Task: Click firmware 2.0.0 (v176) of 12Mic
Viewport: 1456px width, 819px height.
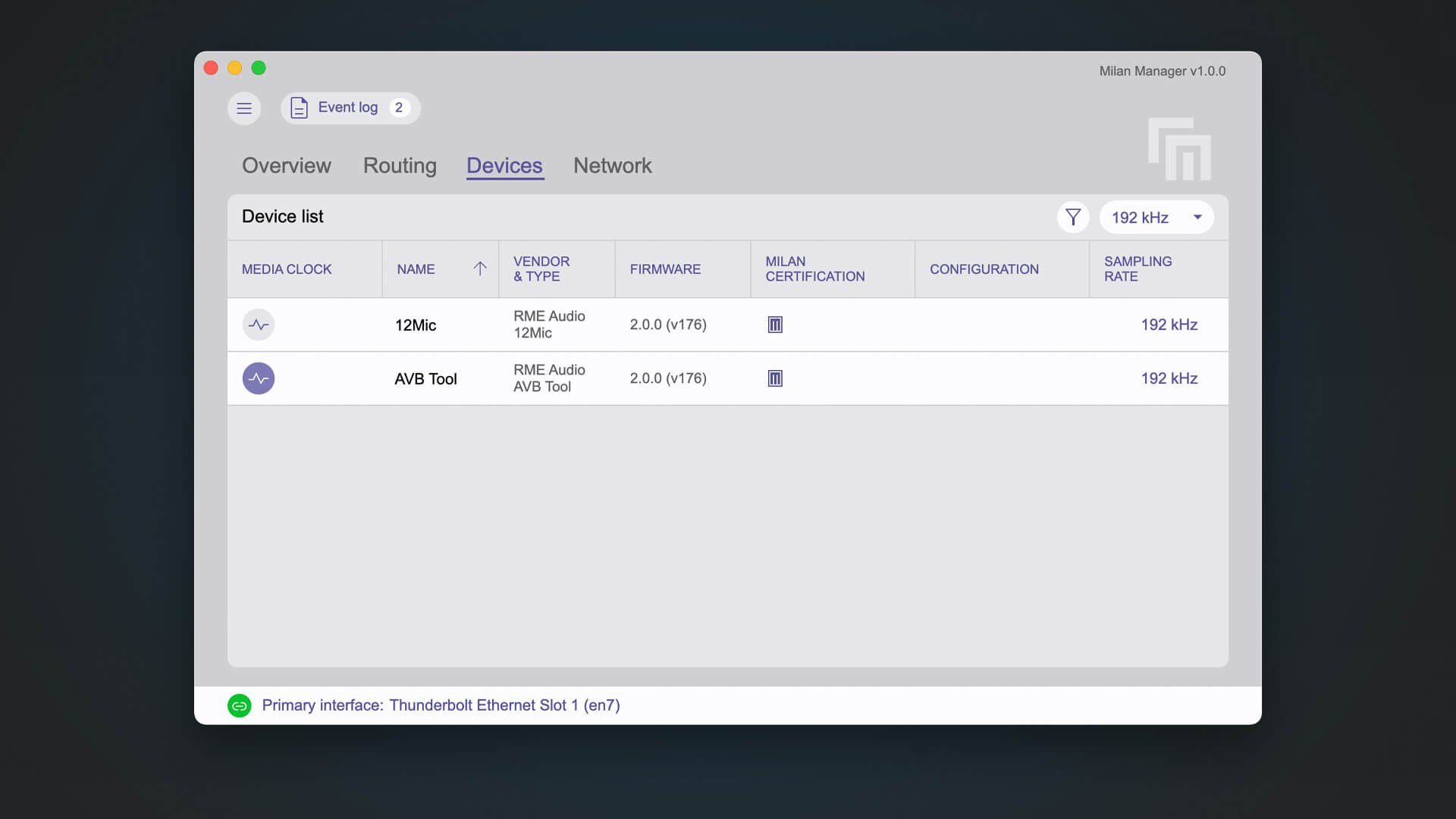Action: click(668, 325)
